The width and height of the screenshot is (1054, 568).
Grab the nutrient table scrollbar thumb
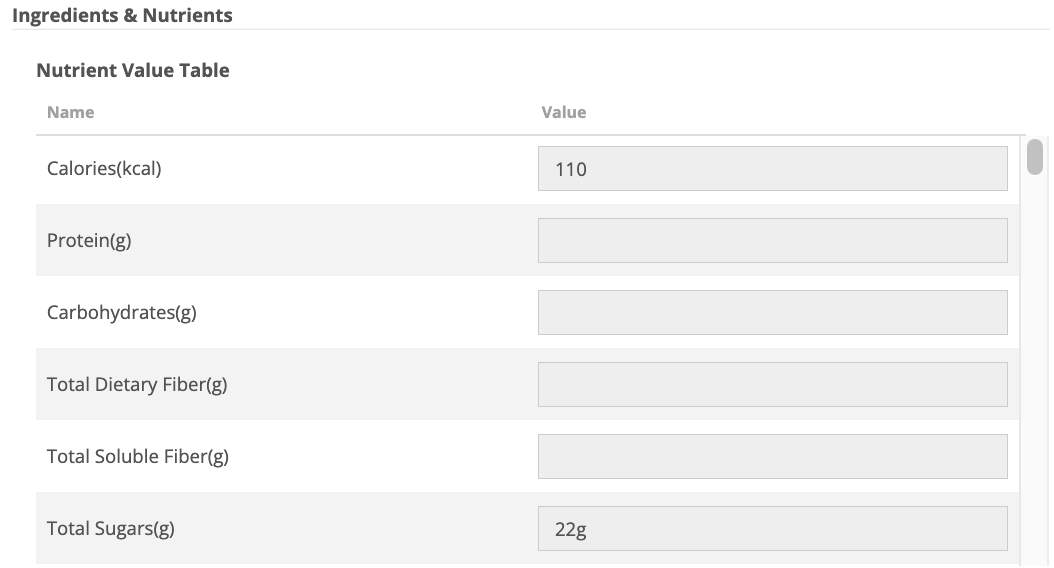coord(1035,157)
